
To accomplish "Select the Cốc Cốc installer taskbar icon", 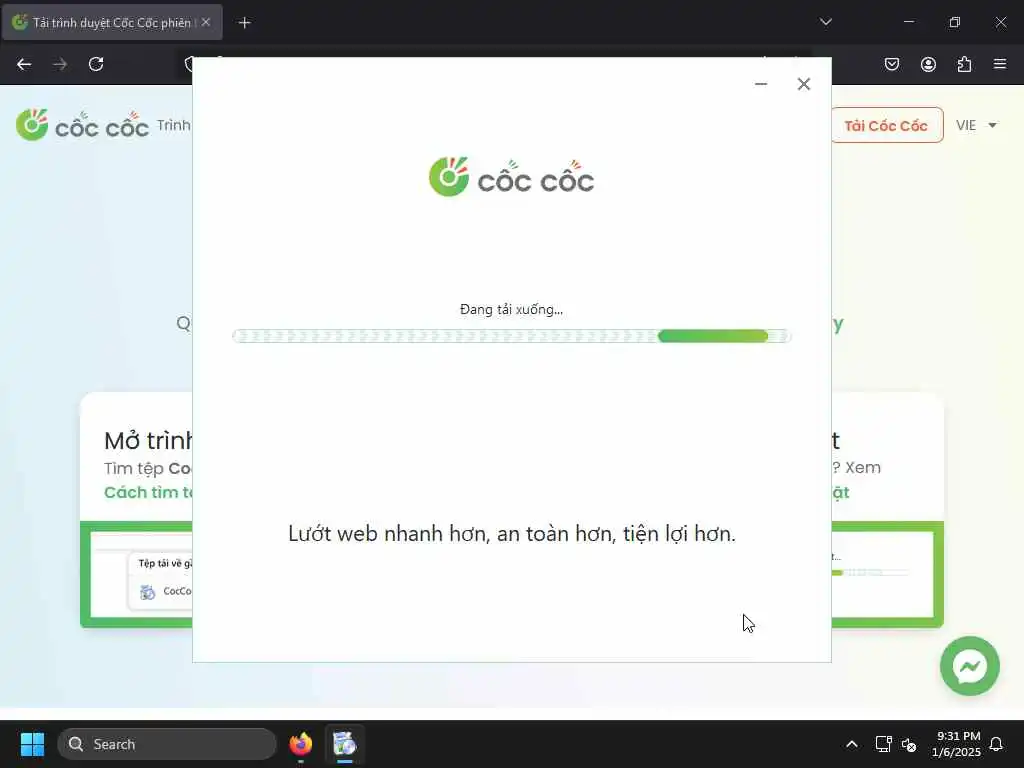I will [344, 744].
